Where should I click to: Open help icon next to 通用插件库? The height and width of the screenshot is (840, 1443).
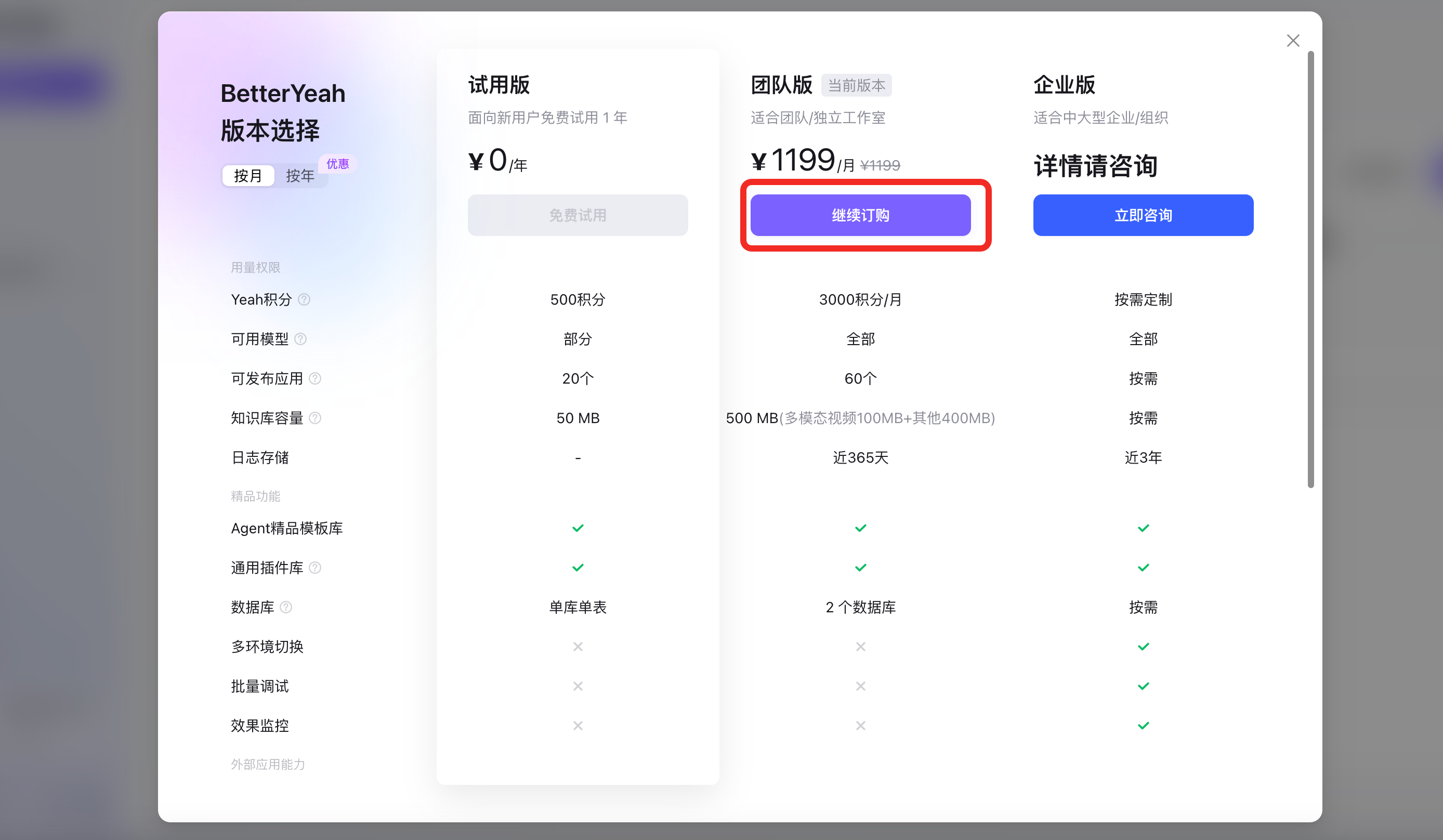315,568
